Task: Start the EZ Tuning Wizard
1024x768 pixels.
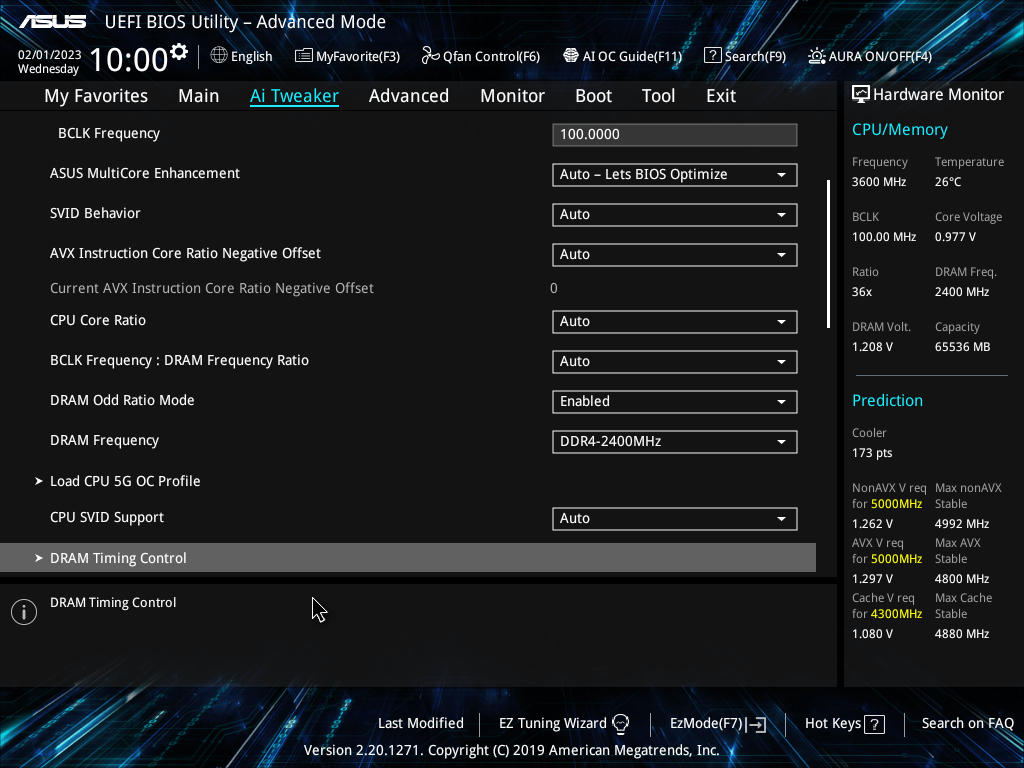Action: [564, 724]
